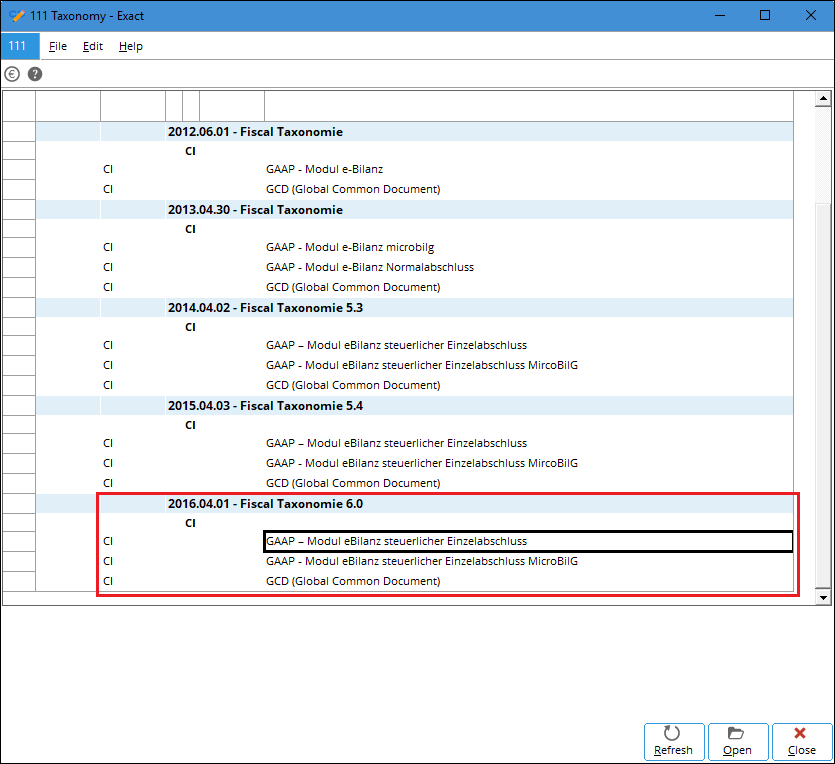Click the Refresh button

(x=674, y=742)
